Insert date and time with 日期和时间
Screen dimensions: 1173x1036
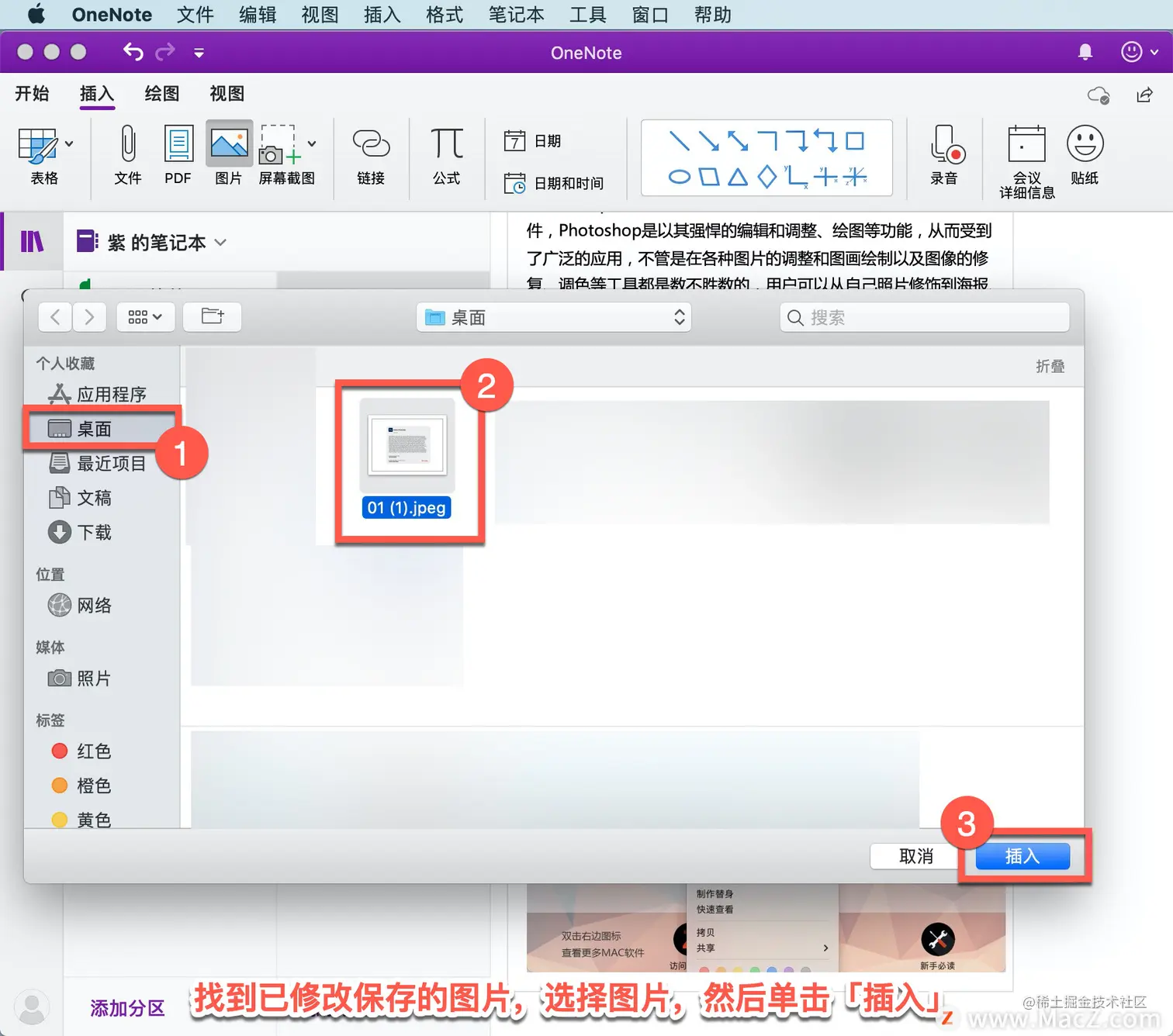[554, 183]
